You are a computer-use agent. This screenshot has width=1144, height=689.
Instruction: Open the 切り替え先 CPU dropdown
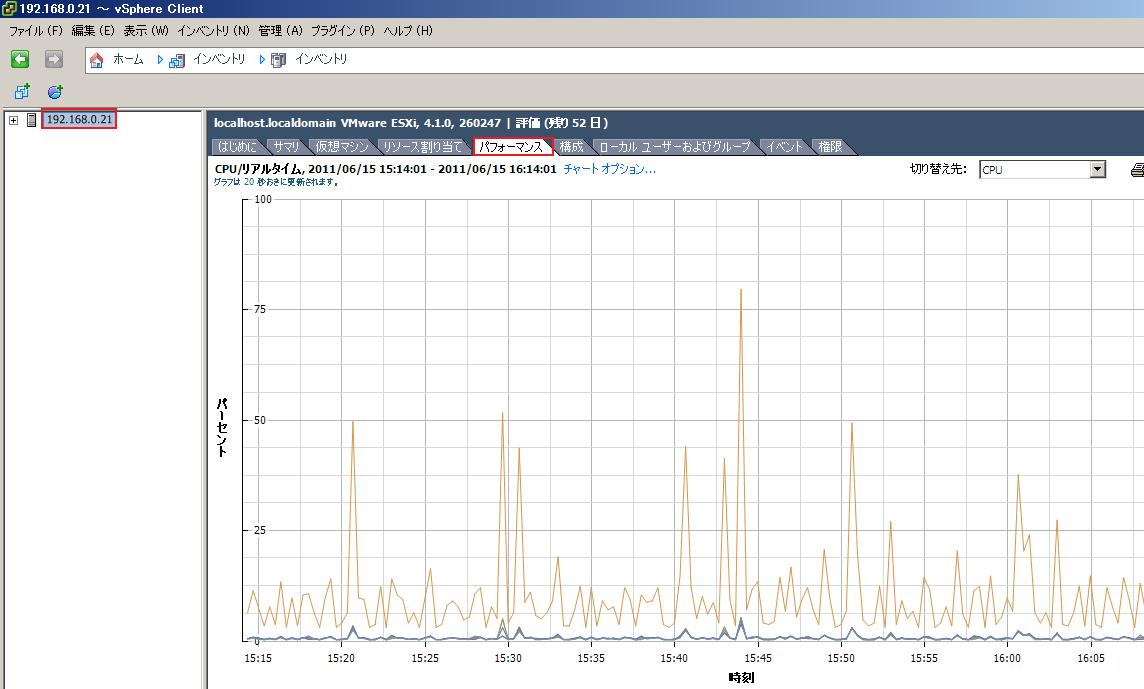pos(1097,170)
